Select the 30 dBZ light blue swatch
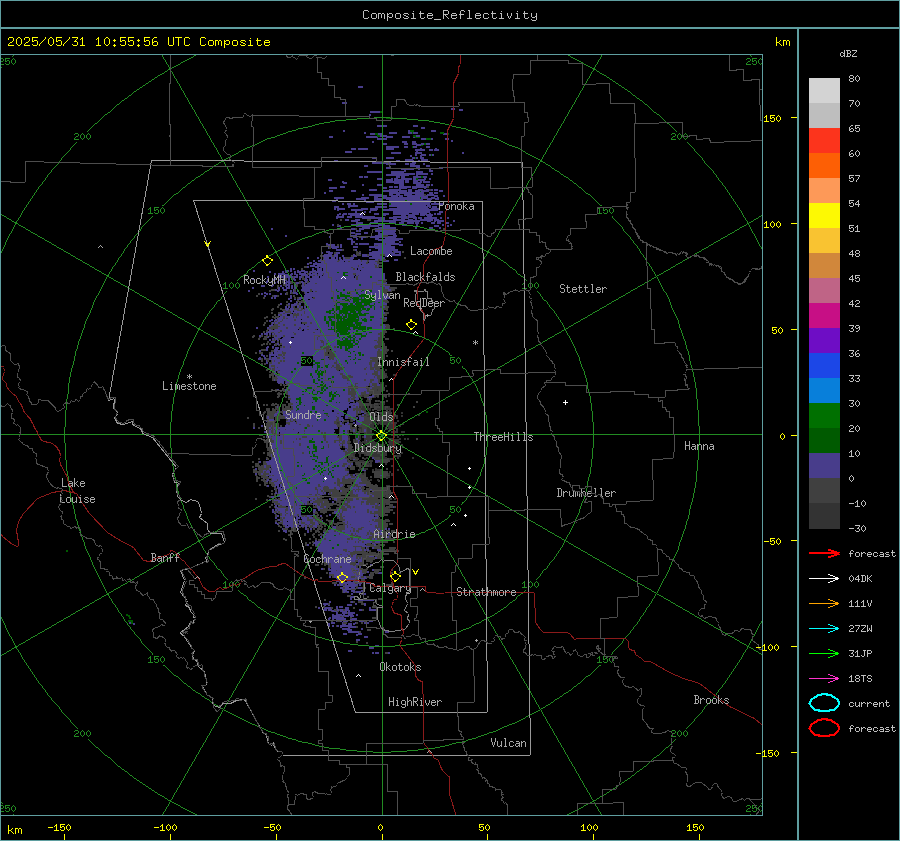The image size is (900, 841). pos(824,390)
